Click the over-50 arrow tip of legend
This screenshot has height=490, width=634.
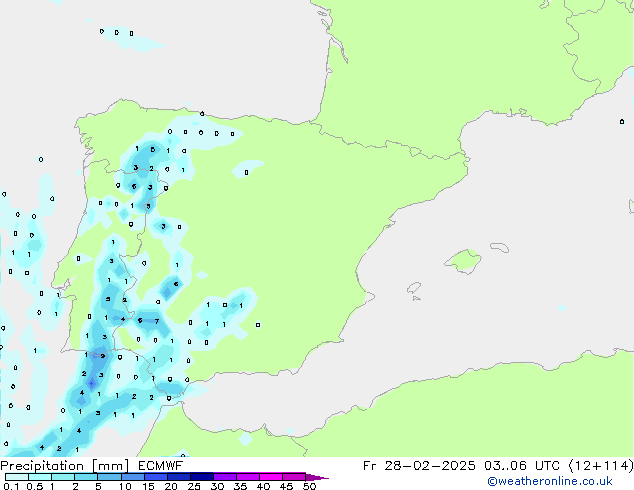point(317,477)
